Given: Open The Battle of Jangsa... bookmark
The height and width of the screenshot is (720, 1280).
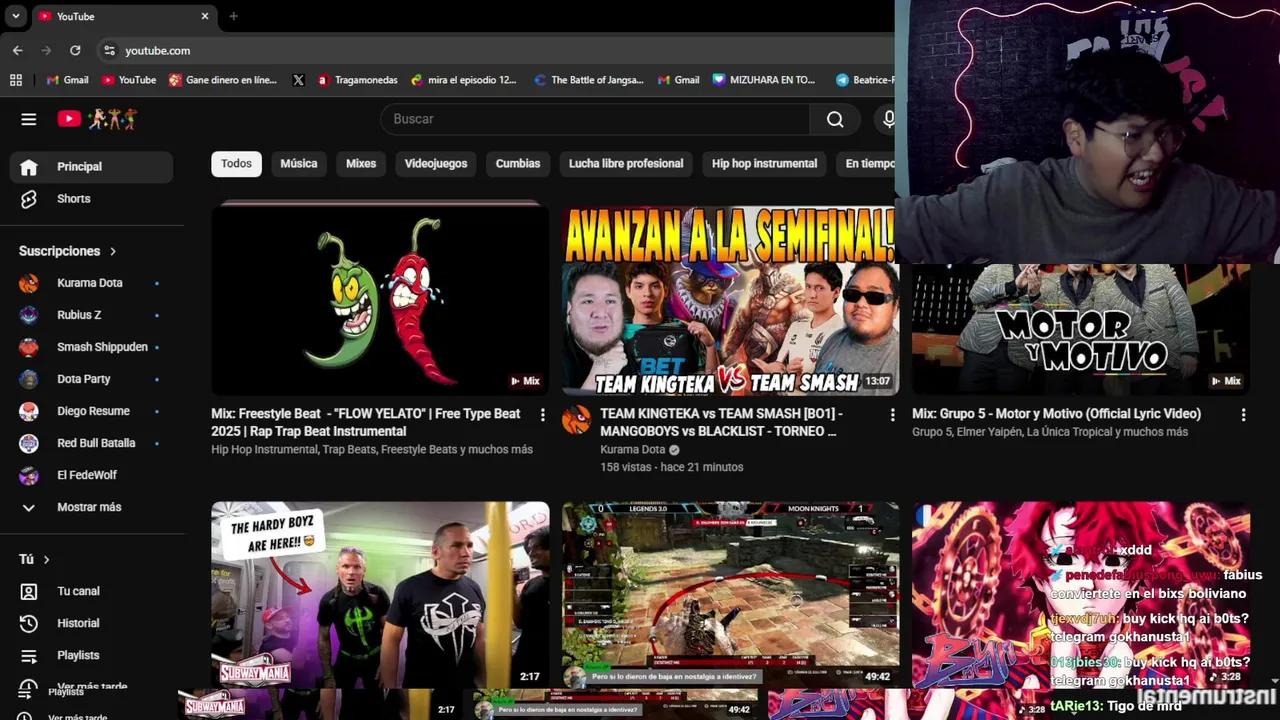Looking at the screenshot, I should [x=589, y=80].
